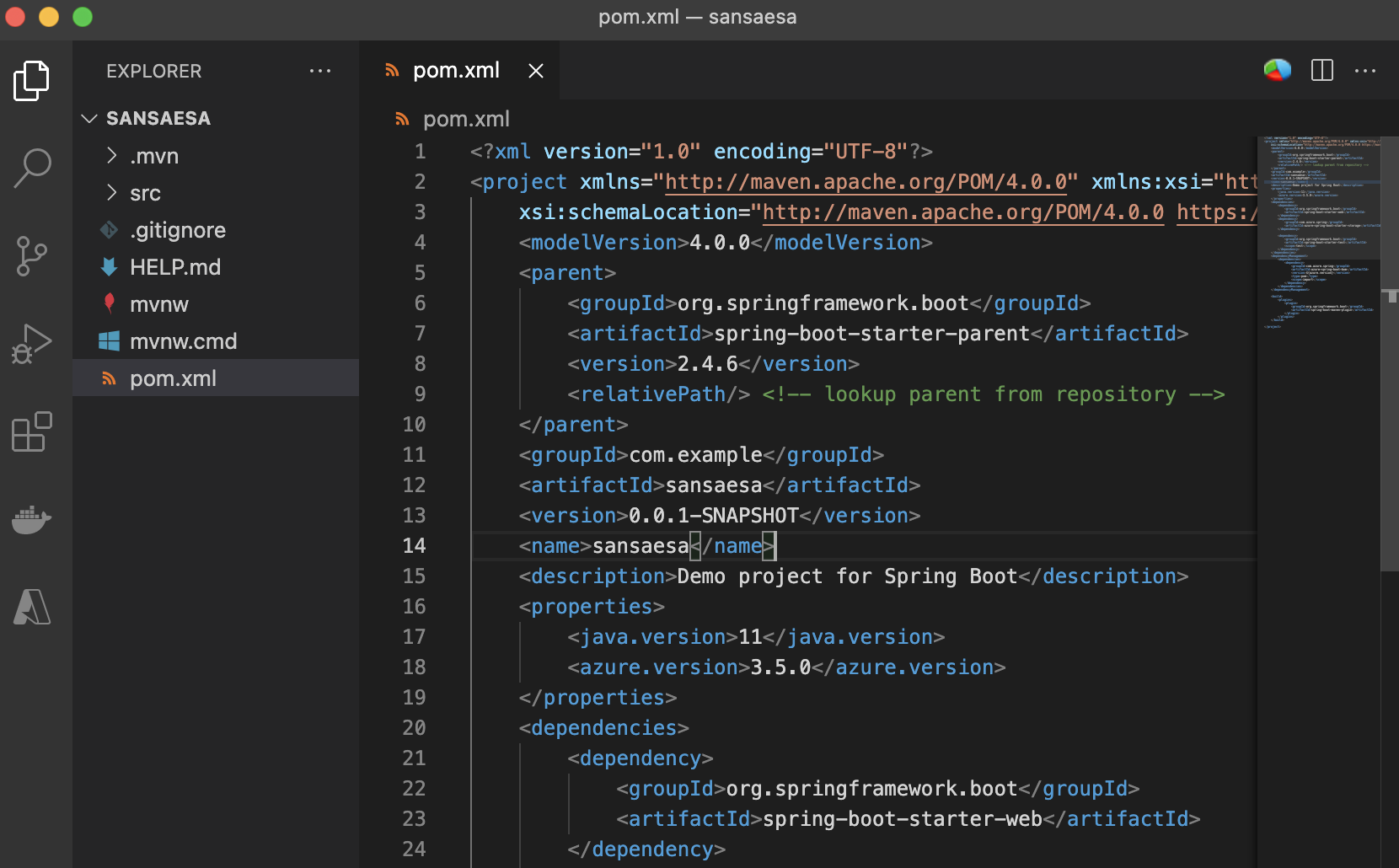Open the Docker panel
1399x868 pixels.
(32, 519)
